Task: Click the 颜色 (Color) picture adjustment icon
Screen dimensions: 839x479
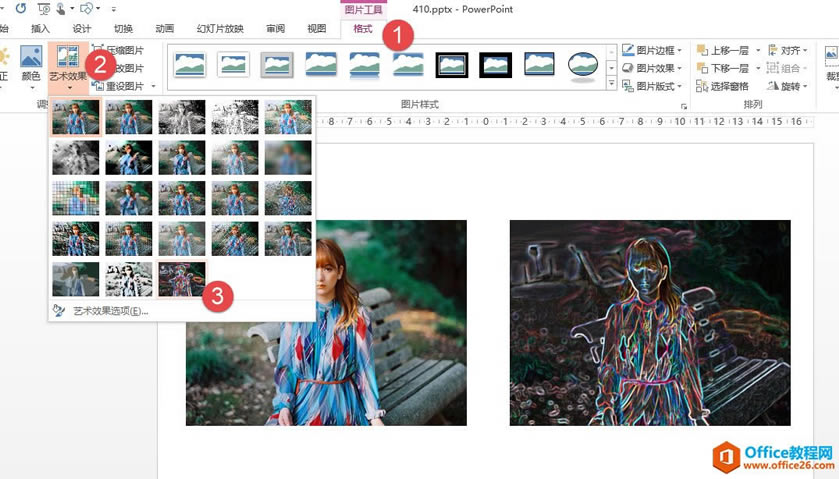Action: click(31, 63)
